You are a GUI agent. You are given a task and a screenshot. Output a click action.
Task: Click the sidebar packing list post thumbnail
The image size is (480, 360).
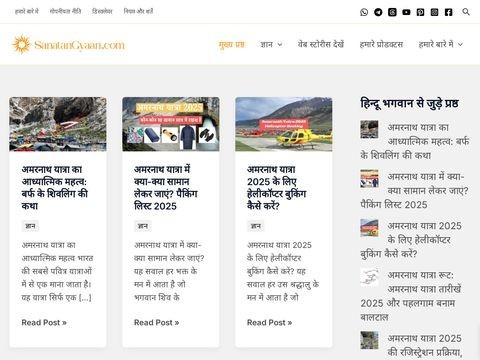(369, 179)
